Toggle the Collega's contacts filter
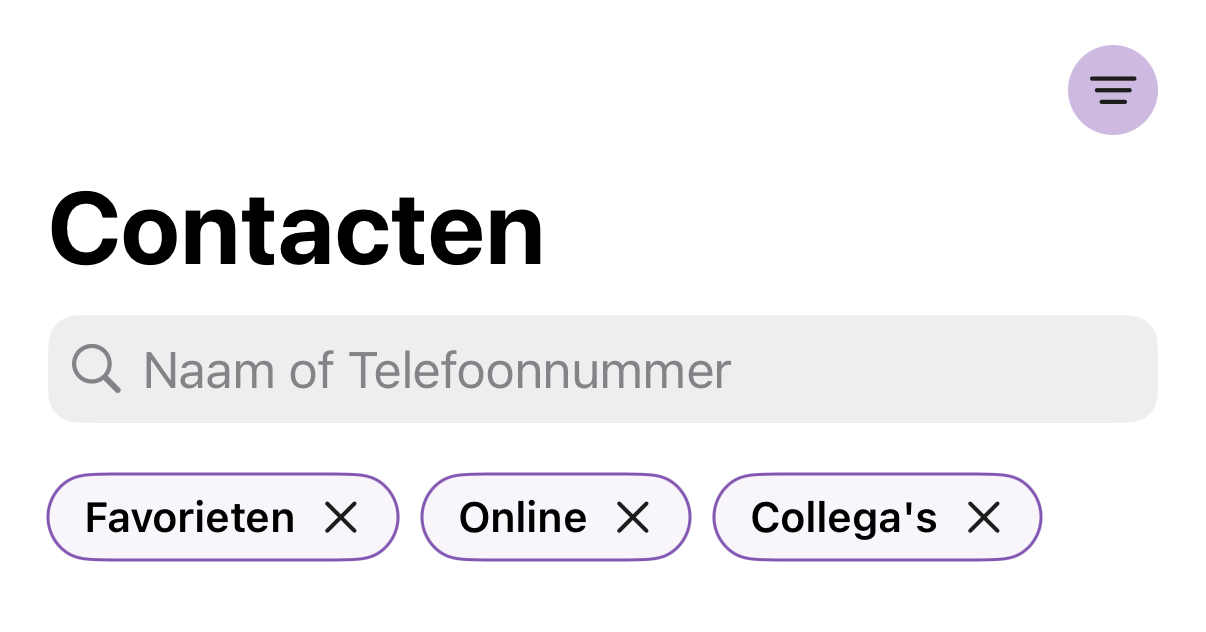1206x632 pixels. 844,518
